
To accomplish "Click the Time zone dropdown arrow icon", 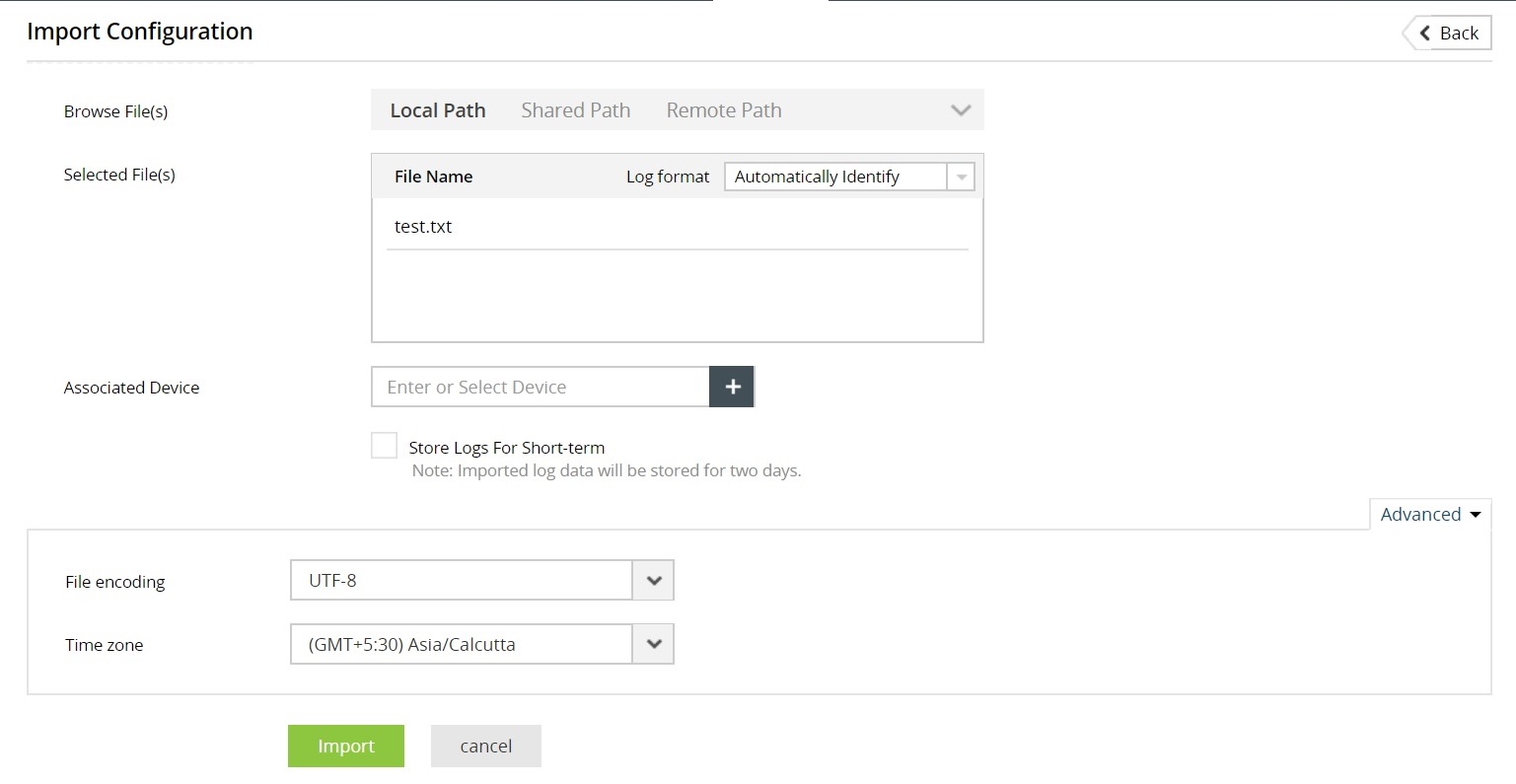I will pos(652,643).
